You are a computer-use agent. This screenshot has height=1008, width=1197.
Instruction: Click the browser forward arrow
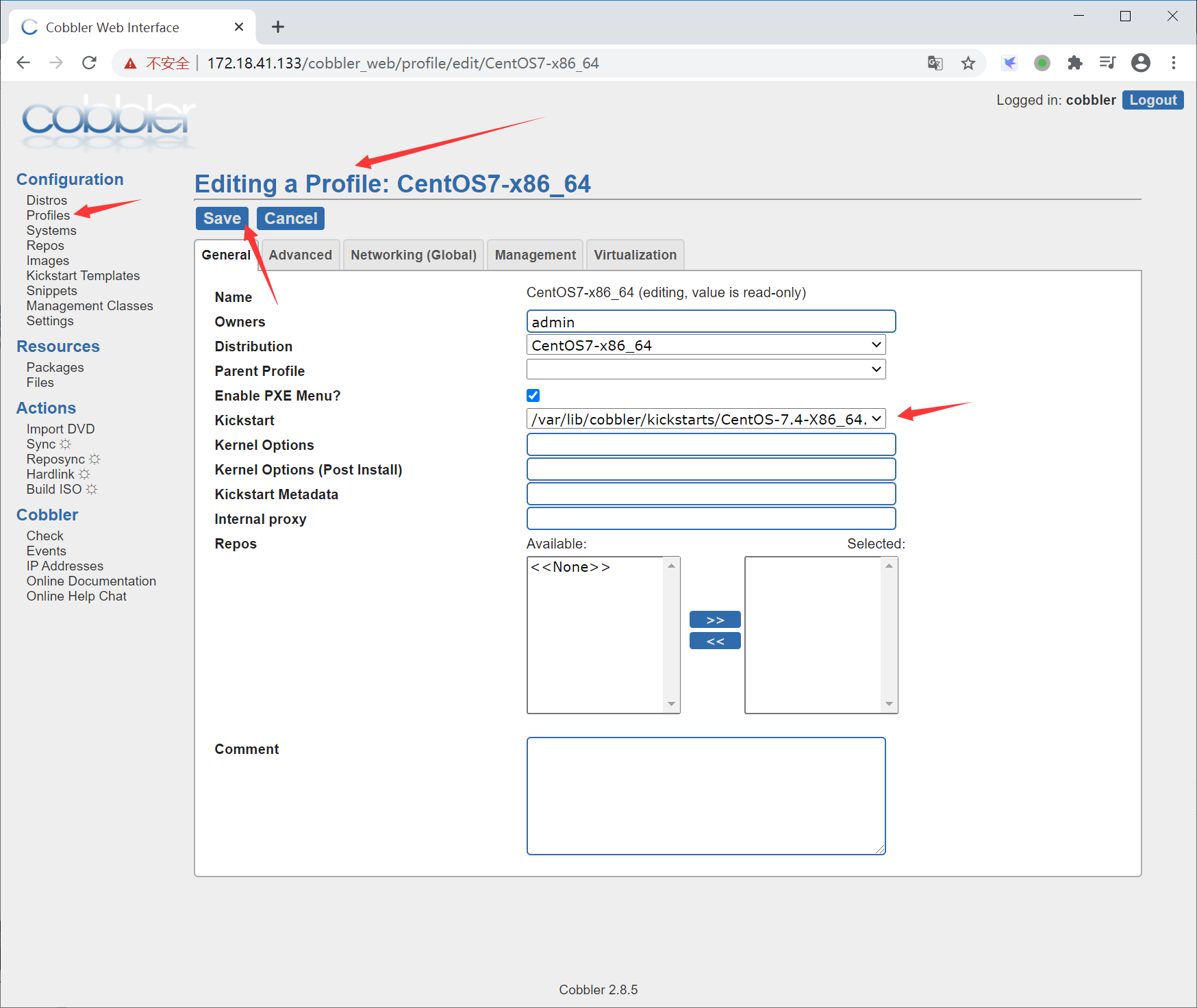click(56, 63)
